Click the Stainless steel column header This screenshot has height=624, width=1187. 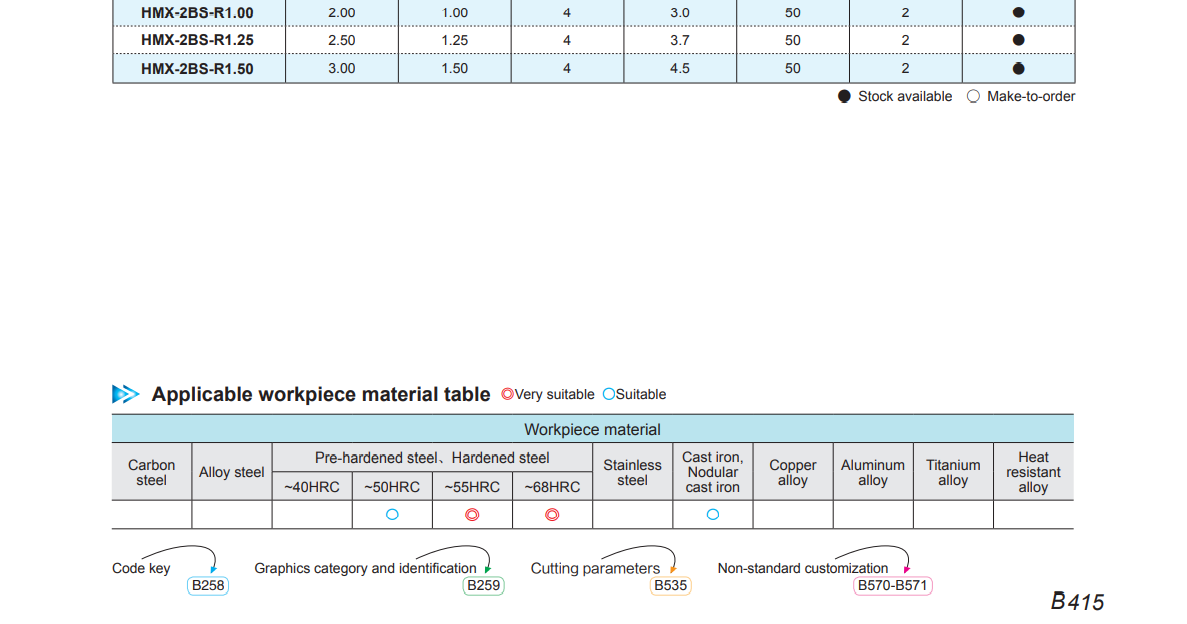tap(632, 472)
